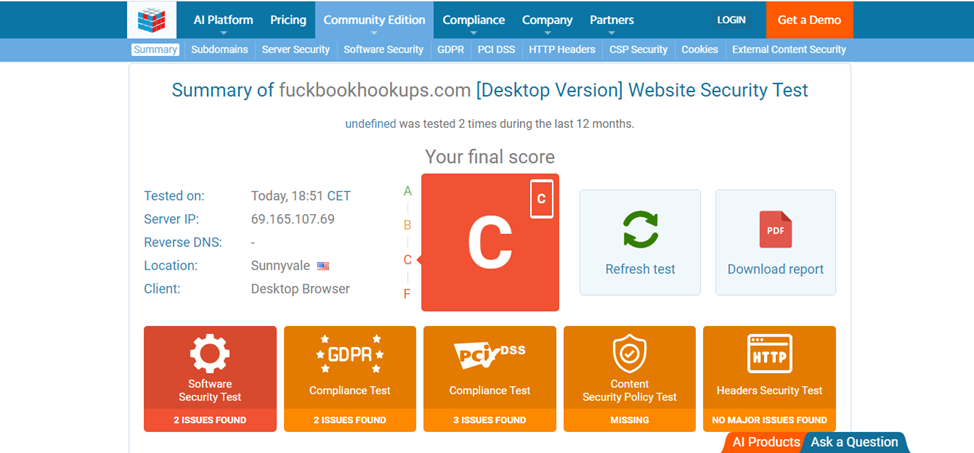Click the mobile version grade C icon
The height and width of the screenshot is (453, 974).
tap(542, 199)
